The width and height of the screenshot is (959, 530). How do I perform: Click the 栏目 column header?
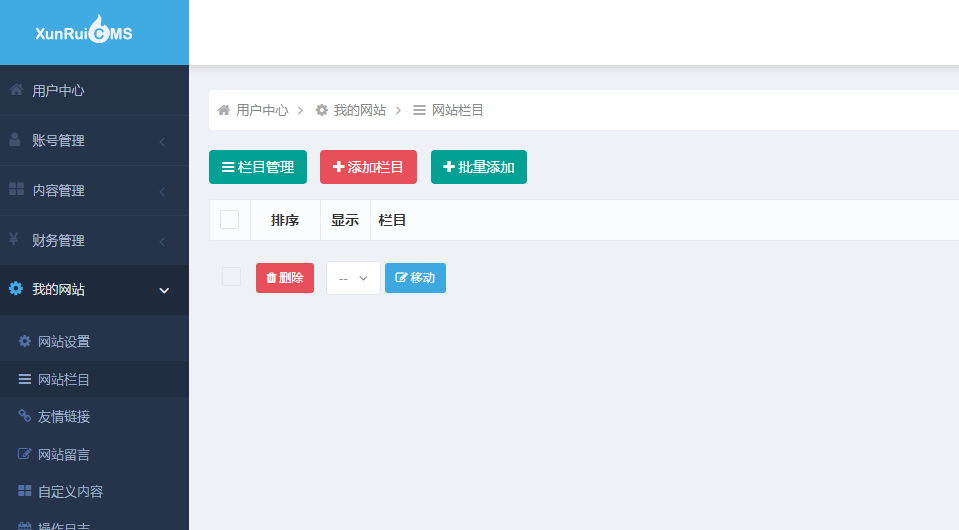coord(392,220)
